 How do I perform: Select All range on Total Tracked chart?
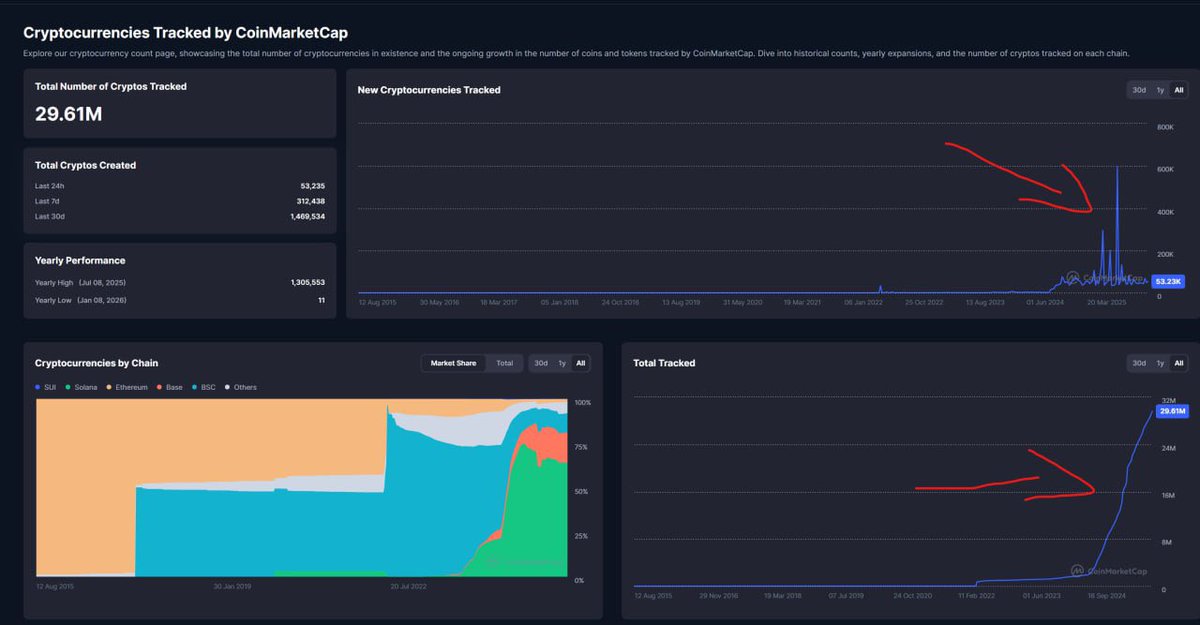point(1179,363)
